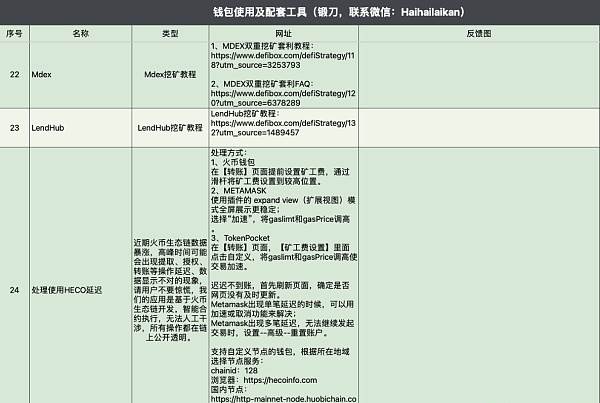Select the row number 23 cell
600x403 pixels.
point(14,128)
